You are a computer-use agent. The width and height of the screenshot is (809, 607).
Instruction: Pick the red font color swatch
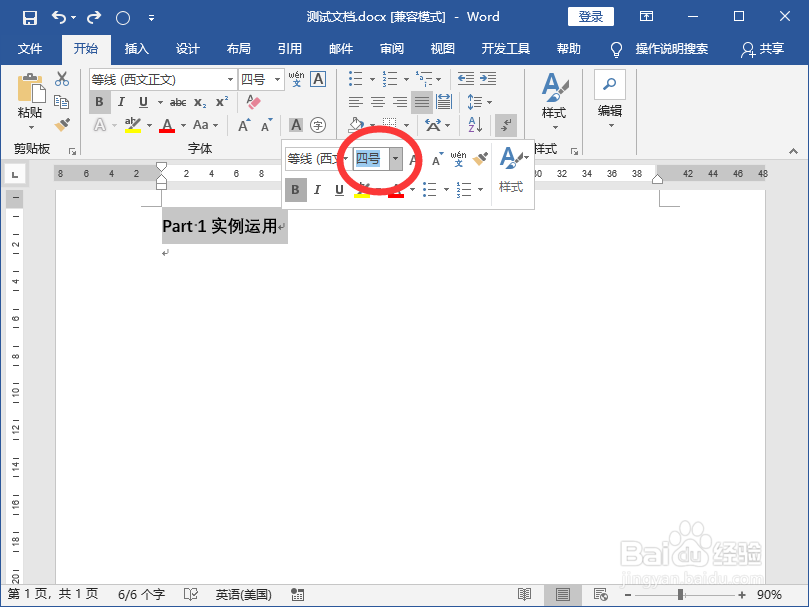(x=166, y=124)
